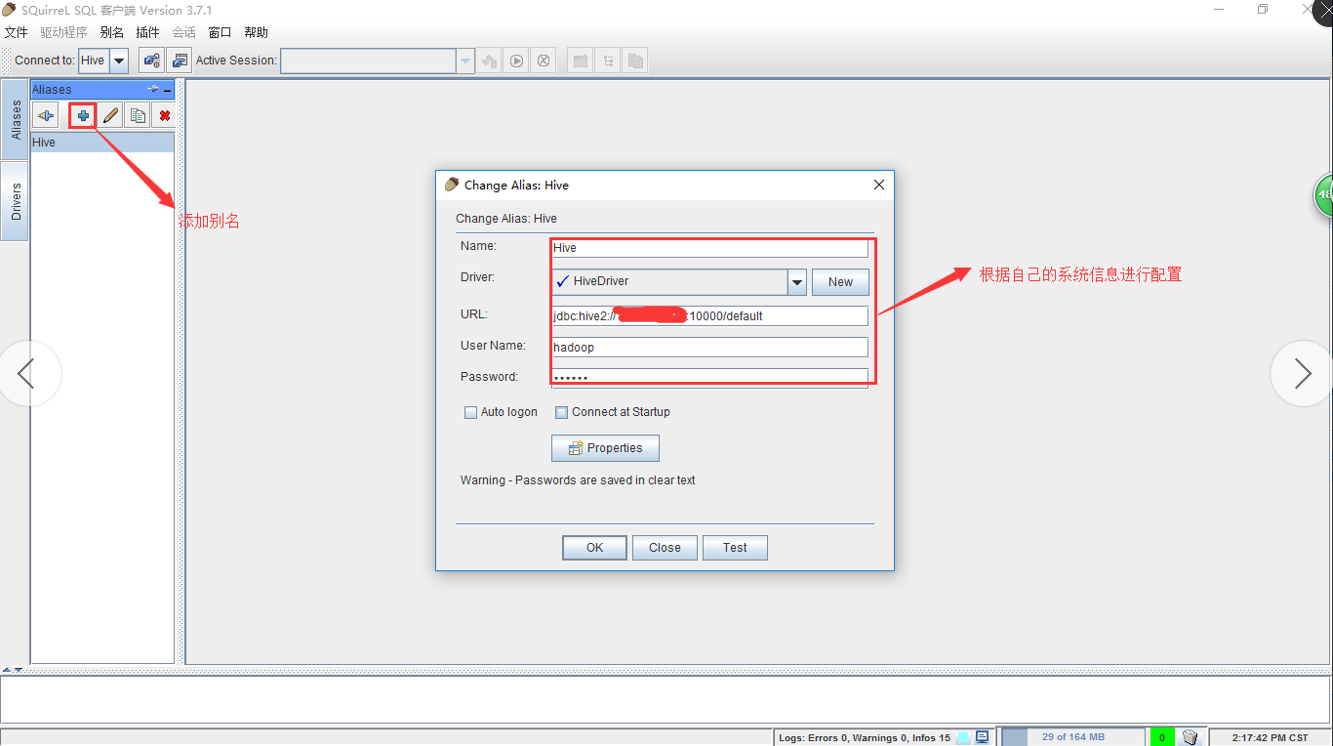
Task: Click the garbage collector trash icon
Action: pos(1189,737)
